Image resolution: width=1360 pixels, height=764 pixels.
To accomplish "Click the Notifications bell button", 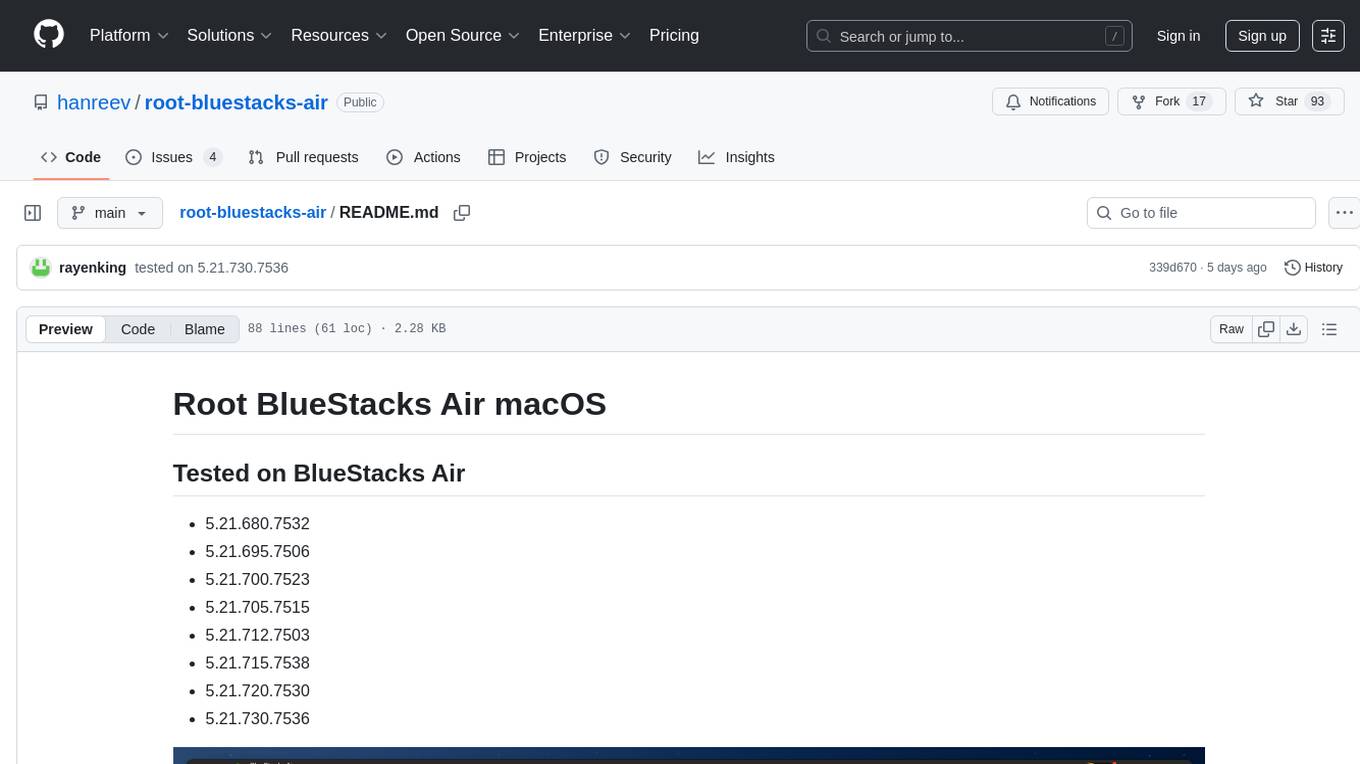I will 1051,102.
